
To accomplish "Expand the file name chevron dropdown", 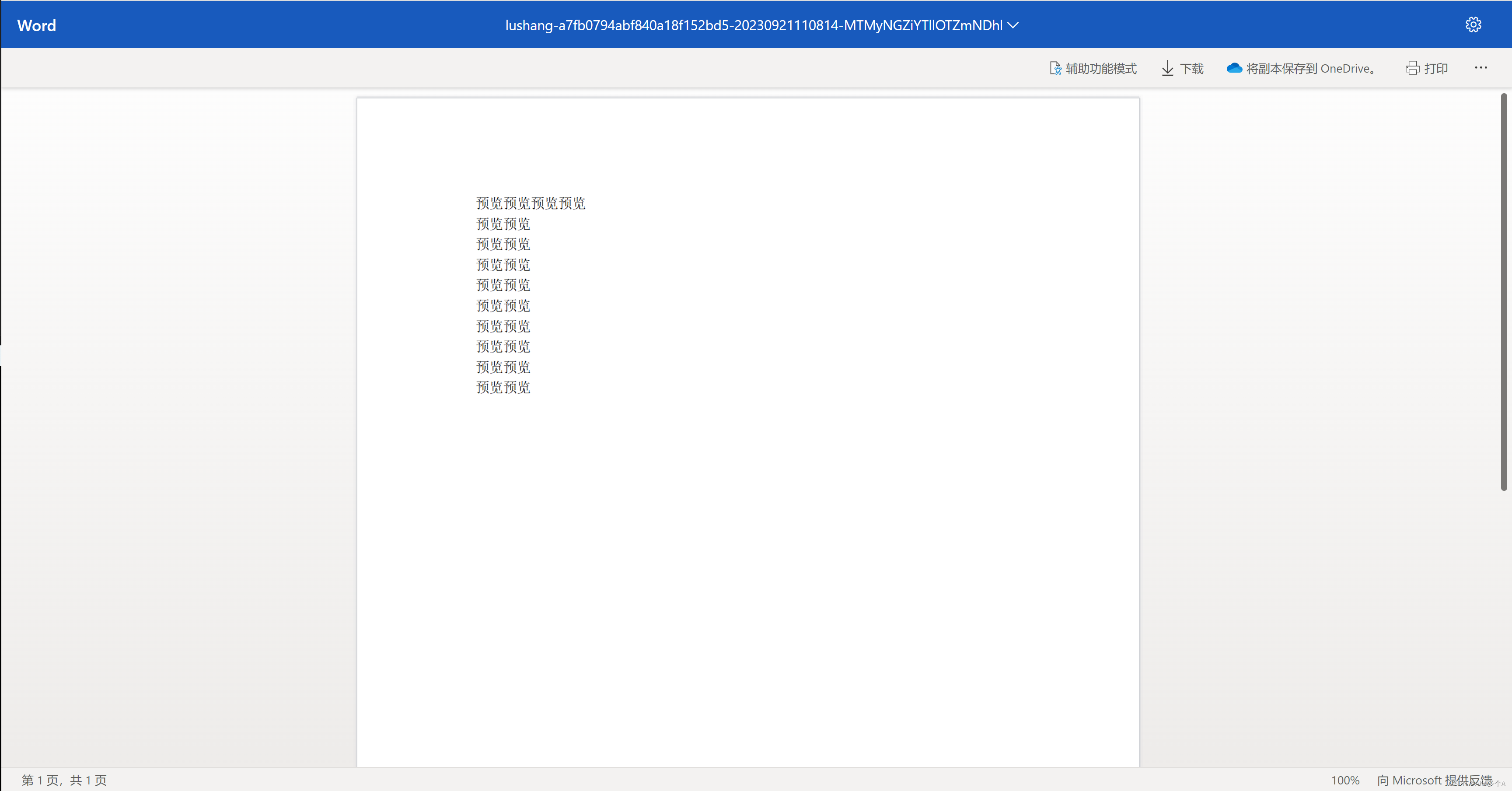I will point(1013,25).
